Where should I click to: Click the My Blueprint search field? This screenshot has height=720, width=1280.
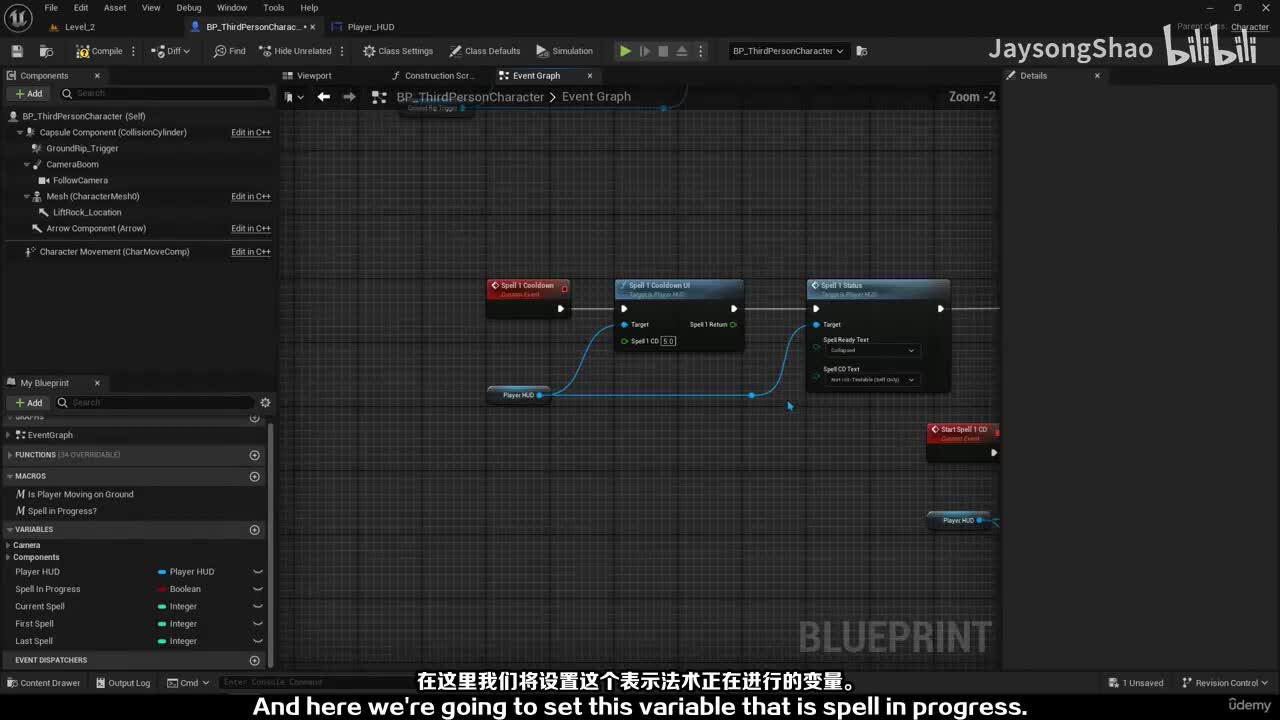pos(154,402)
